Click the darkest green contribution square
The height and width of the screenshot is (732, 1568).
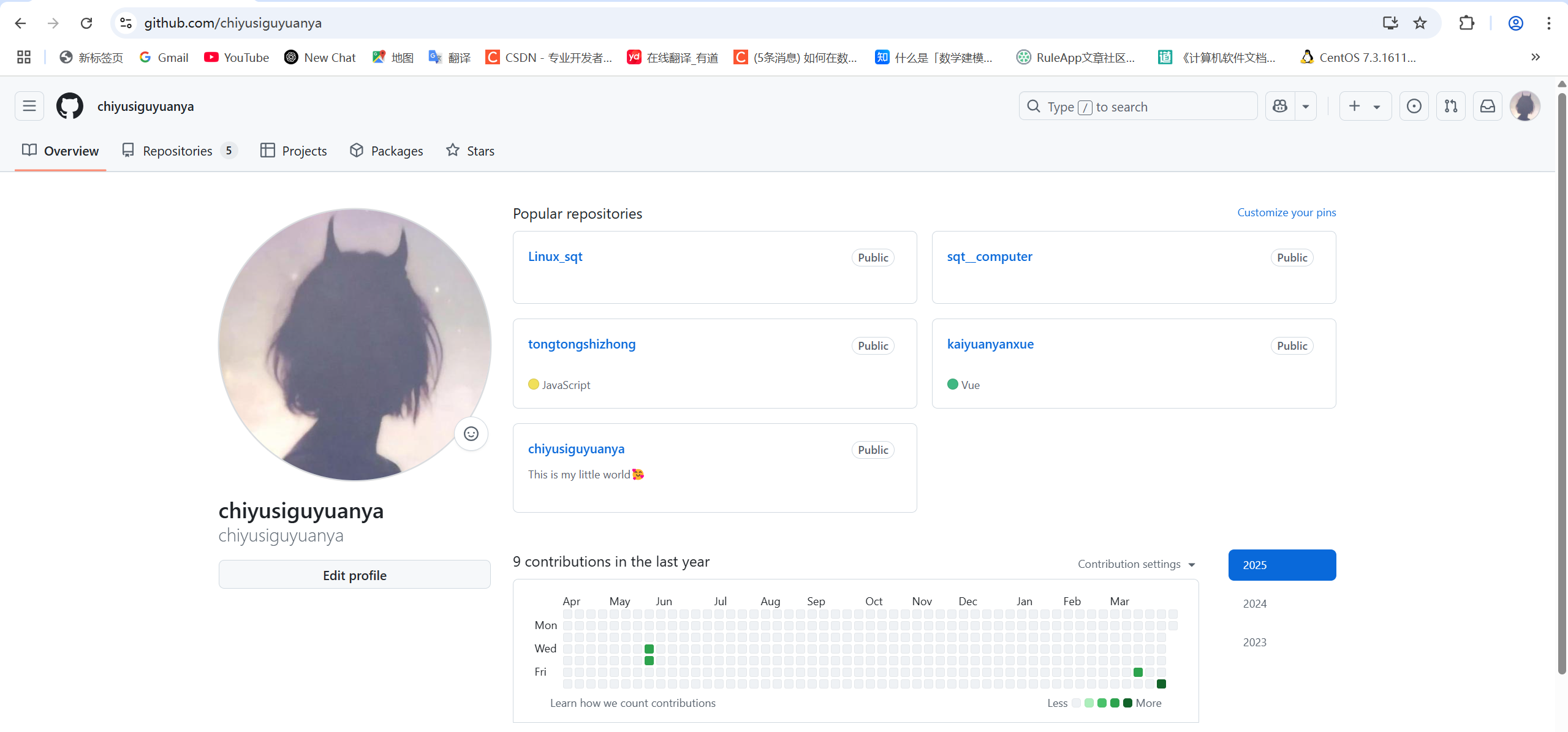point(1161,684)
